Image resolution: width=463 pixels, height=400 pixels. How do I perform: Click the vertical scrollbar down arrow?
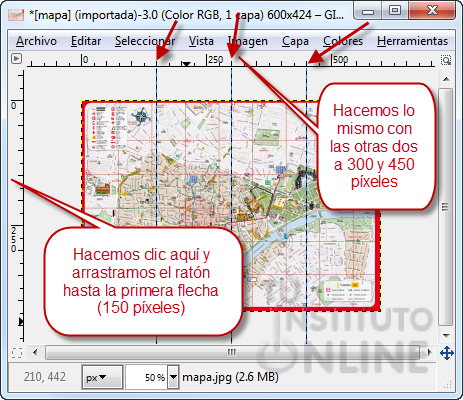click(446, 335)
